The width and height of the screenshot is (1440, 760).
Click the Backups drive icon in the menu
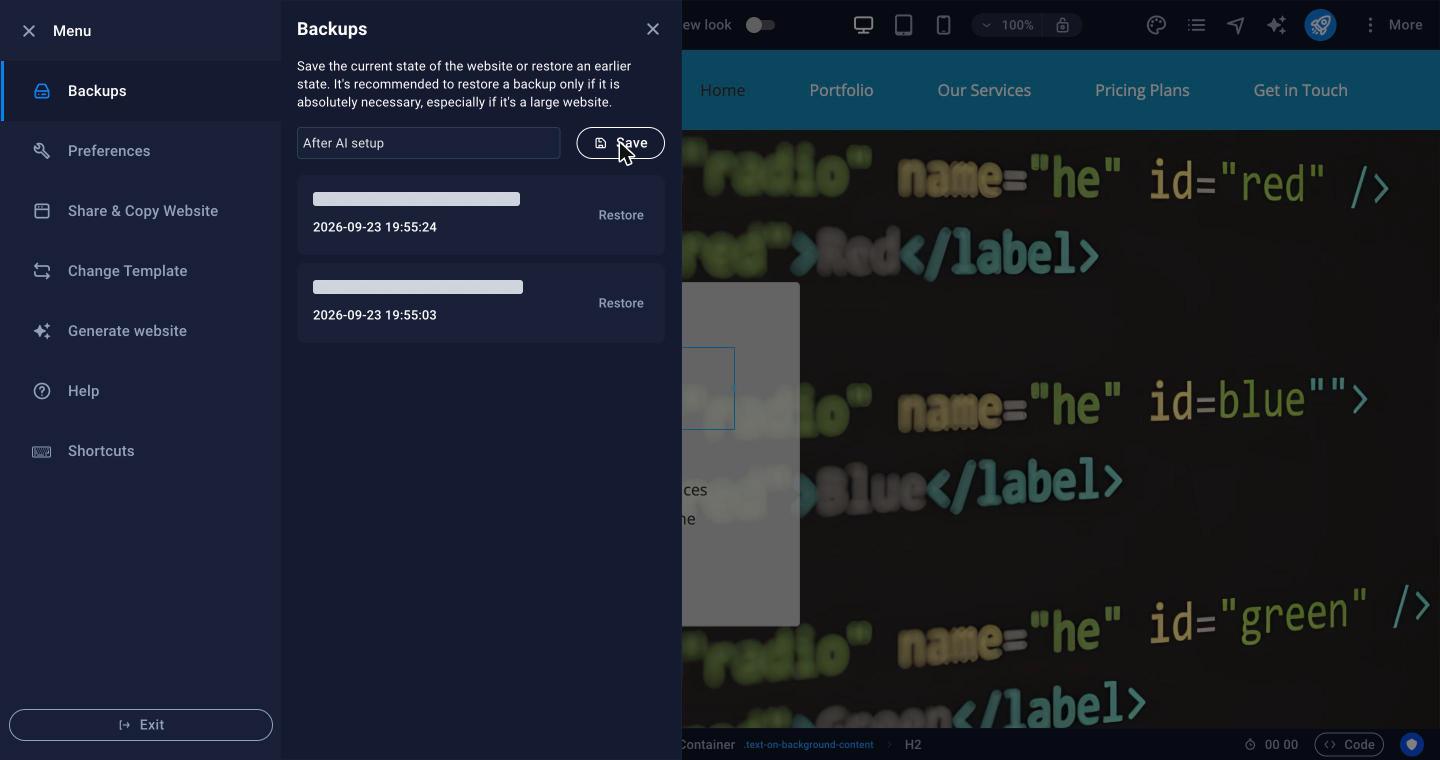(x=42, y=91)
